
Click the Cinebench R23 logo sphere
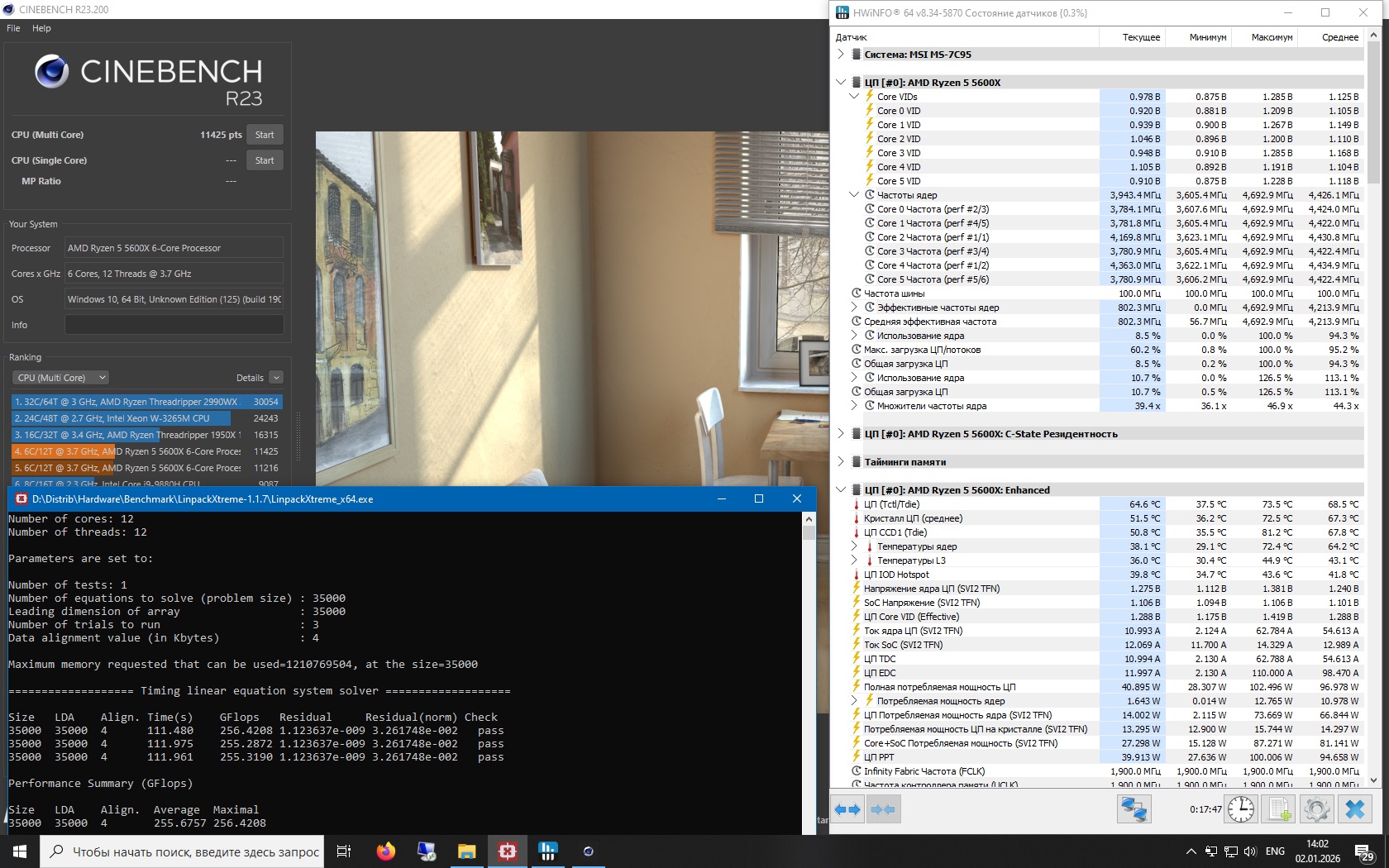(51, 72)
